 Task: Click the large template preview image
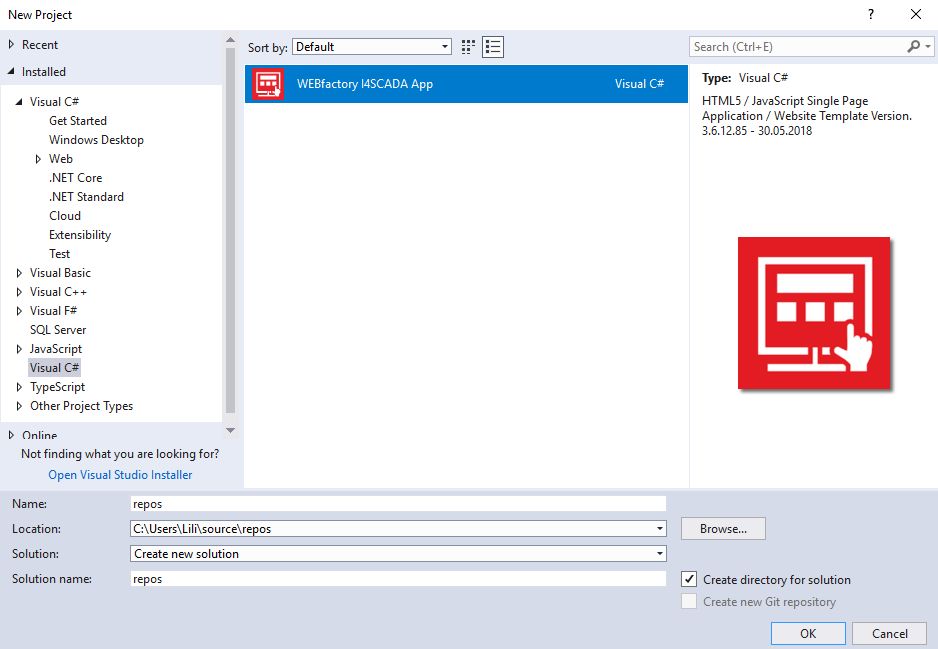point(814,313)
